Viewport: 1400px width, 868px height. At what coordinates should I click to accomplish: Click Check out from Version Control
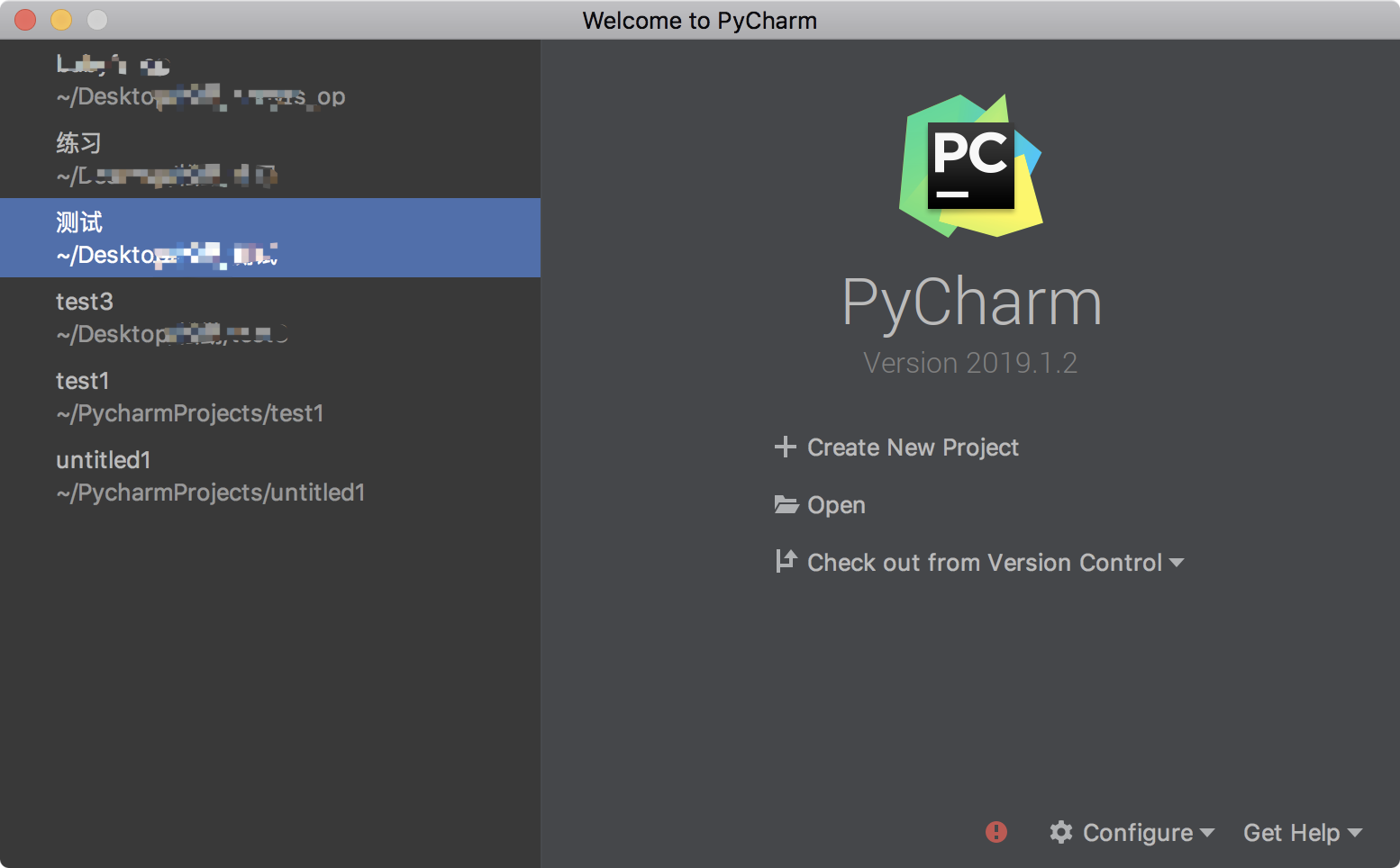(x=985, y=563)
